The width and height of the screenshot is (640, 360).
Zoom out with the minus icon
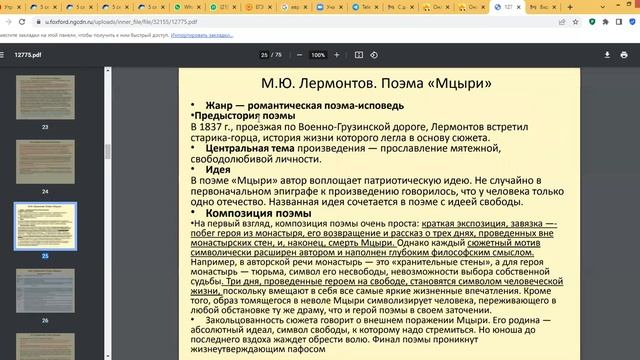point(299,55)
